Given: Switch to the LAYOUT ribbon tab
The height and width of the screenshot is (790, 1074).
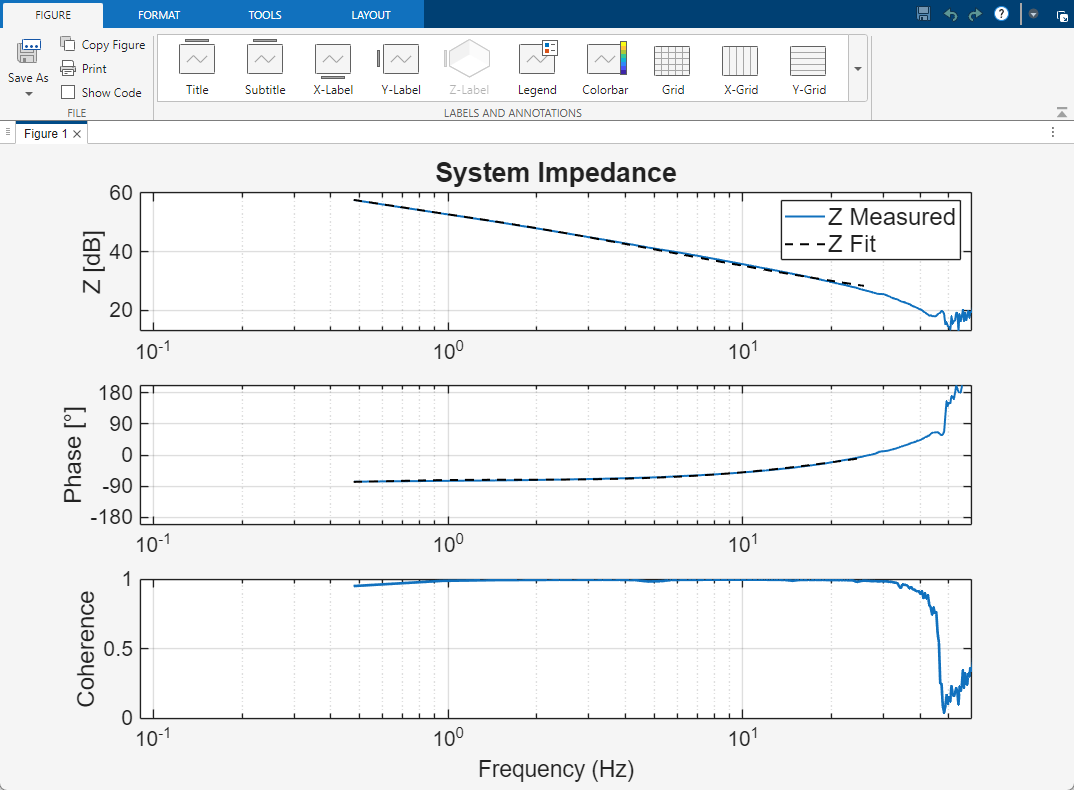Looking at the screenshot, I should coord(371,14).
